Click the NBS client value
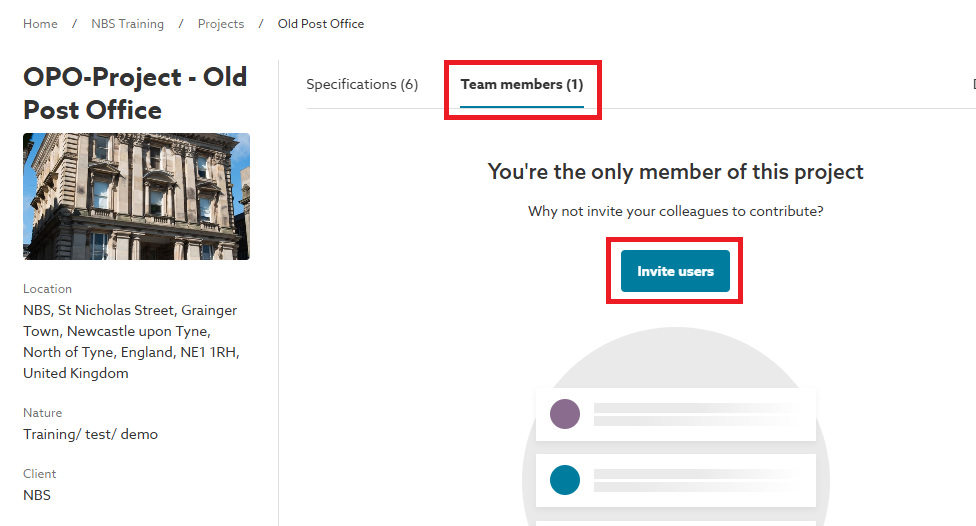The height and width of the screenshot is (526, 976). click(x=37, y=495)
